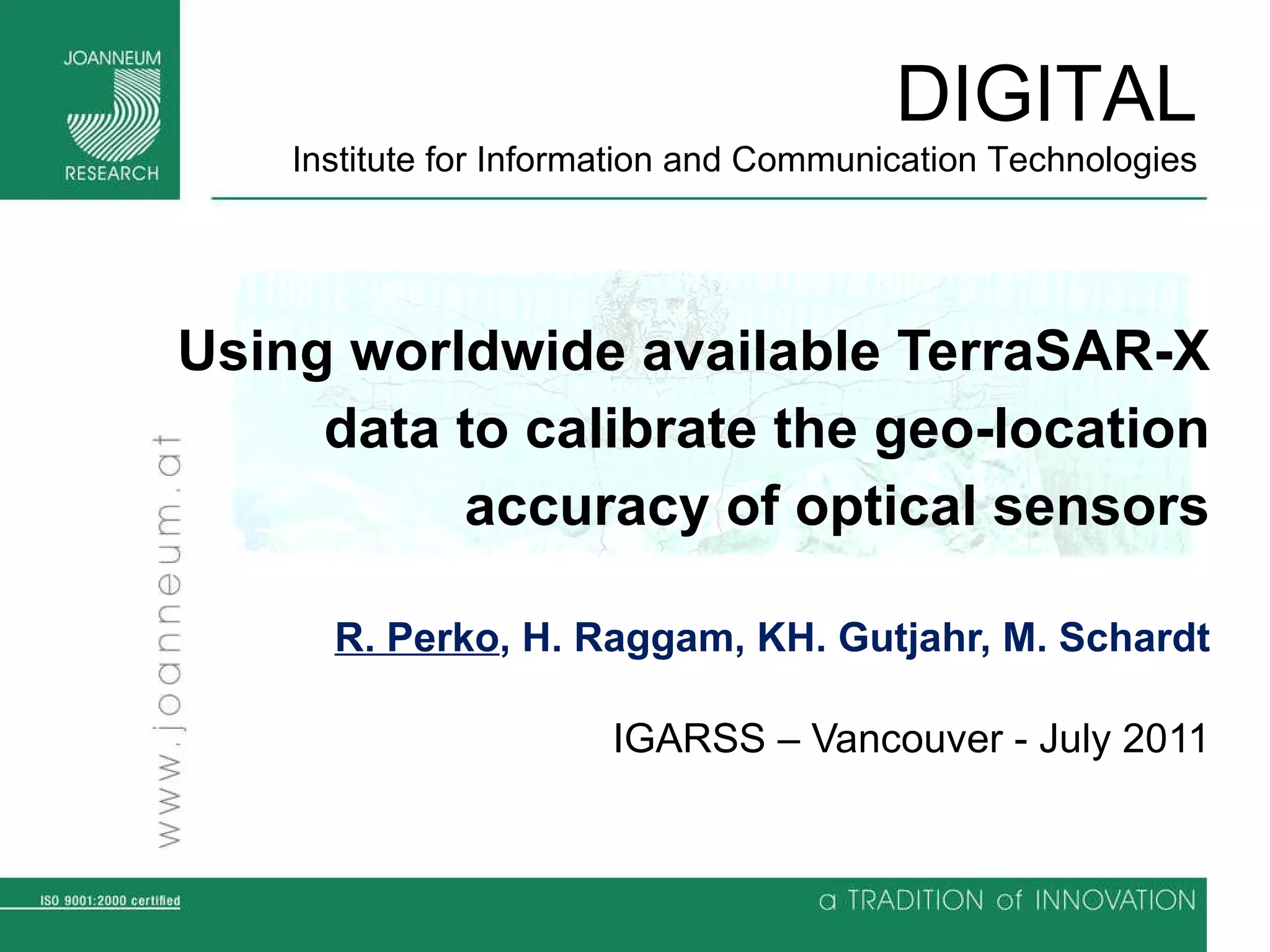1270x952 pixels.
Task: Click the vertical www.joanneum.at text
Action: (167, 641)
